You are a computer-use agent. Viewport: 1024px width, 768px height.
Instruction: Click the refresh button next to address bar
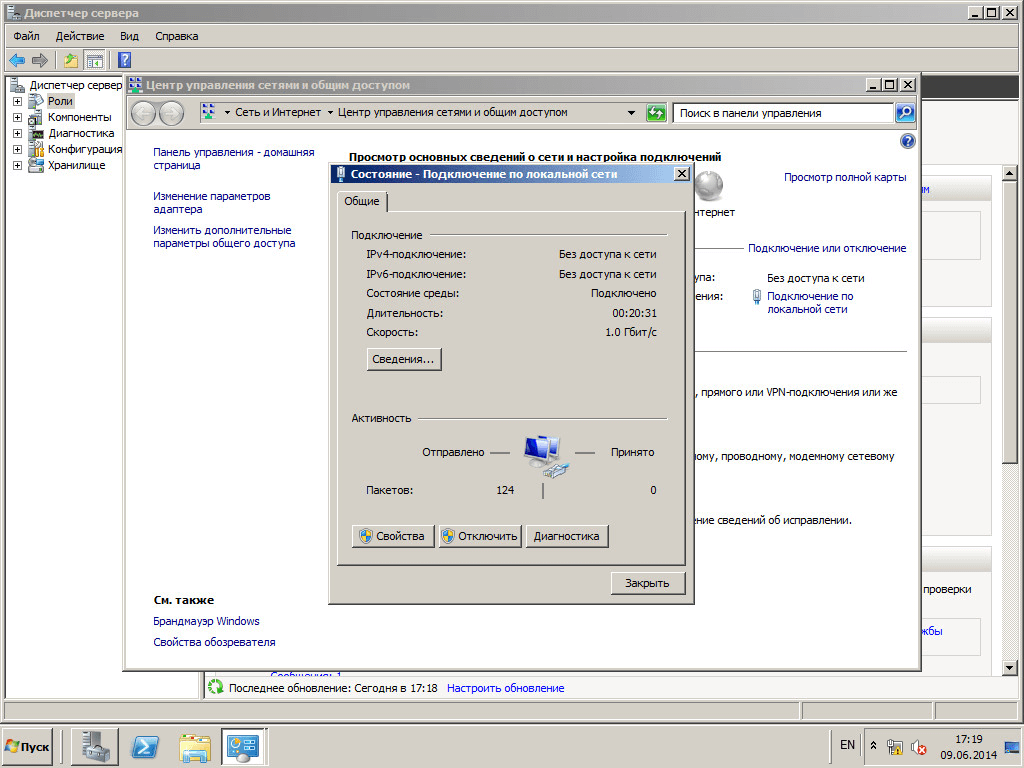(x=656, y=113)
